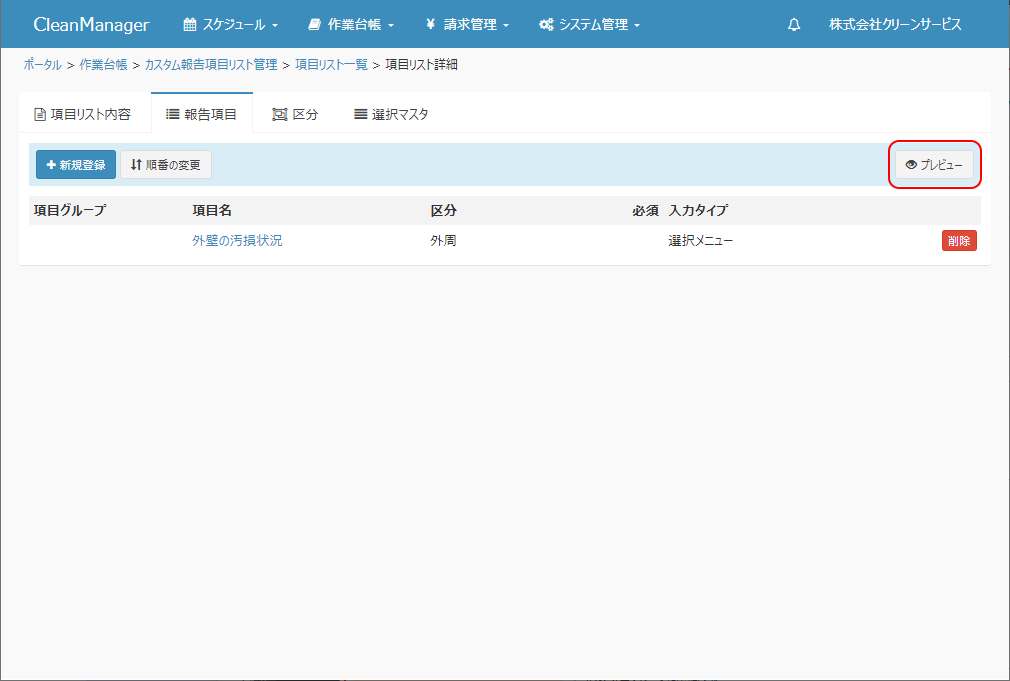Expand the 作業台帳 navigation menu
Screen dimensions: 1010x681
tap(351, 25)
